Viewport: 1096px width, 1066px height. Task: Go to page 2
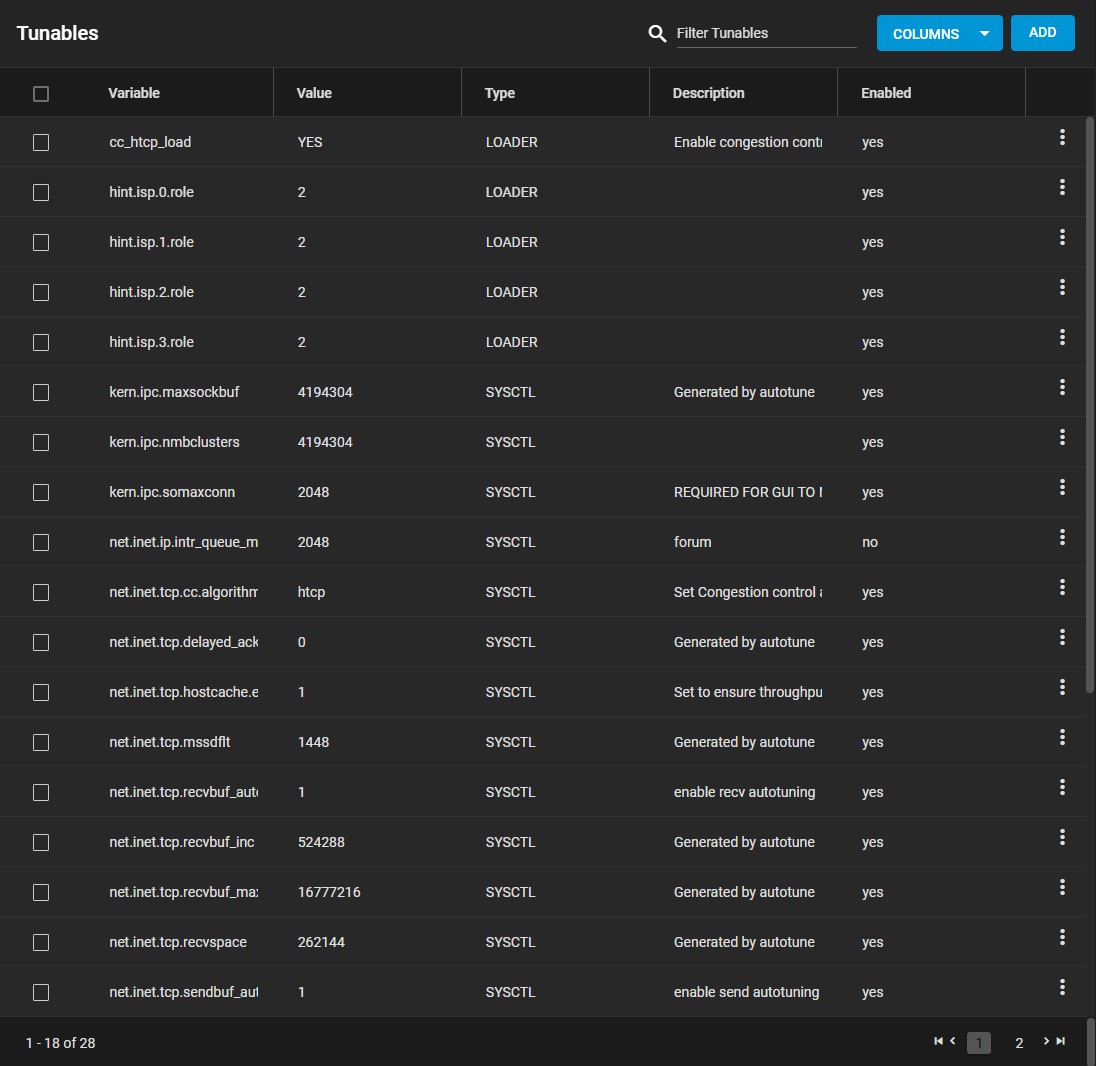click(x=1018, y=1043)
